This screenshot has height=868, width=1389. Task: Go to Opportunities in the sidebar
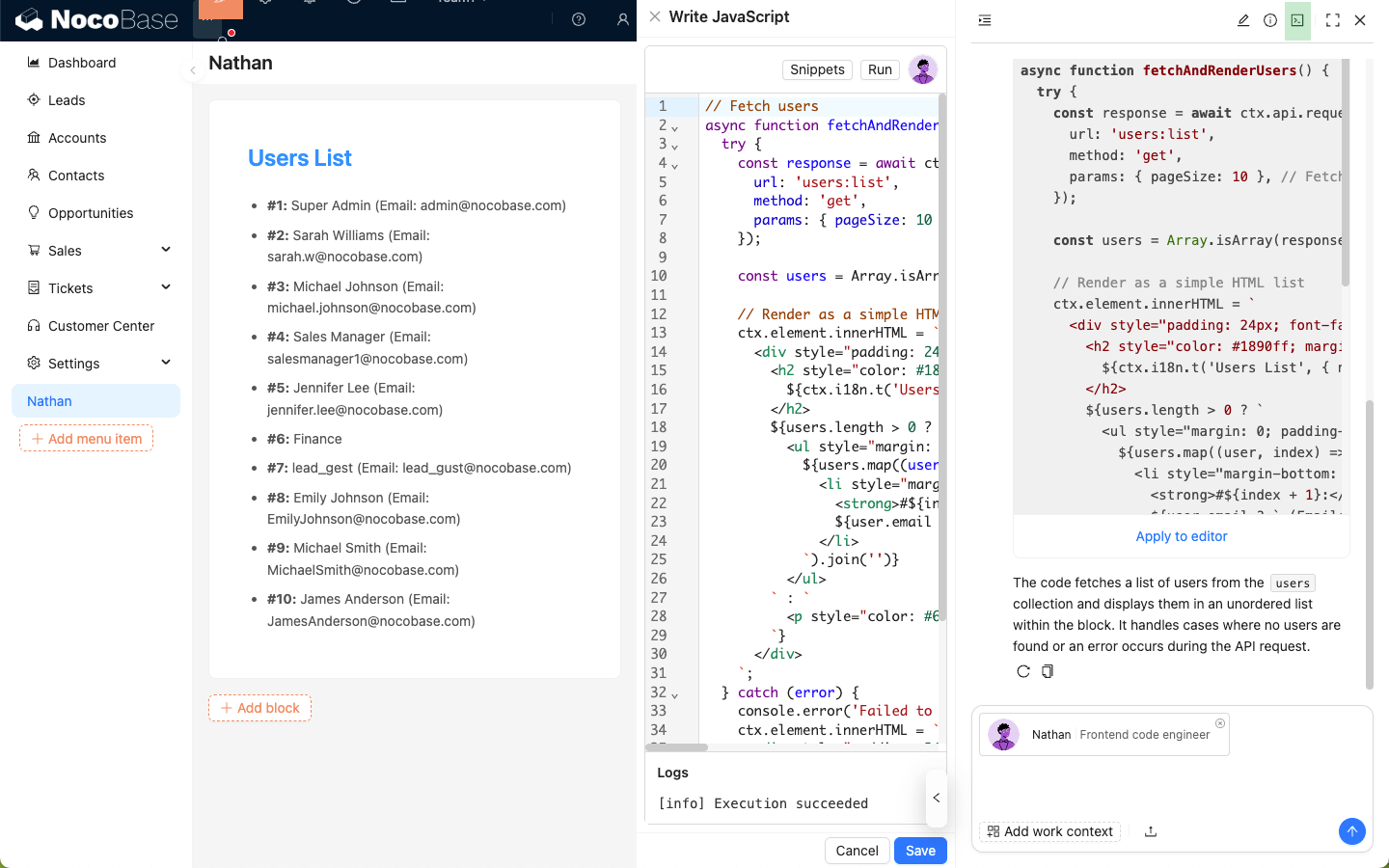(91, 213)
